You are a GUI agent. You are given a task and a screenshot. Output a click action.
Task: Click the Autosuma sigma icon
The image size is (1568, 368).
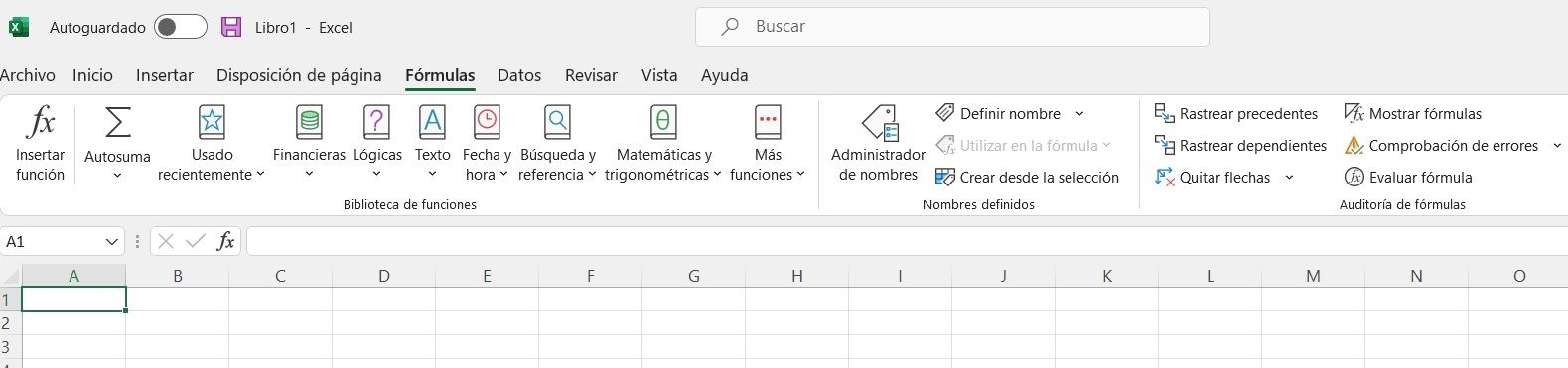tap(117, 122)
